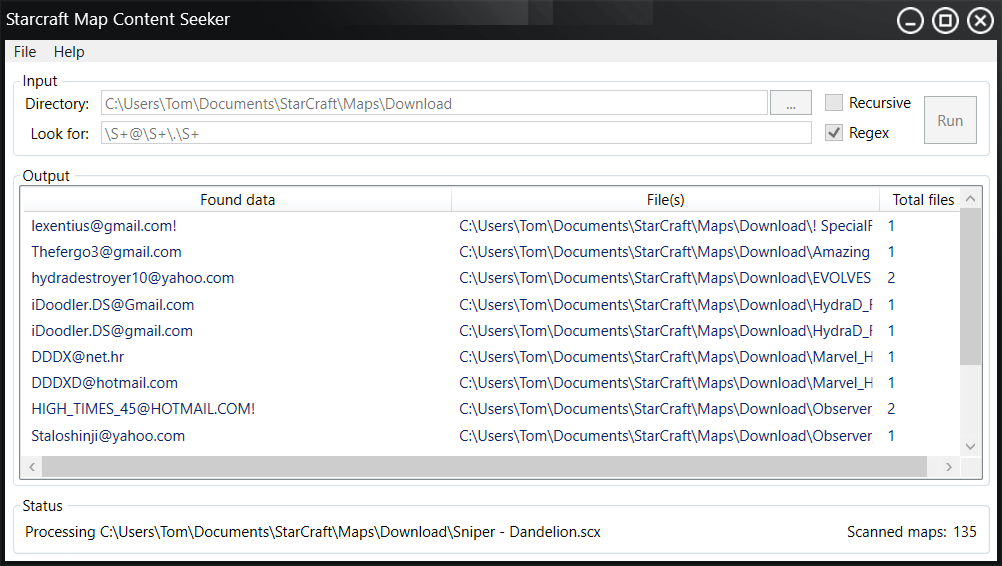Select the lexentius@gmail.com! row
Viewport: 1002px width, 566px height.
(x=491, y=226)
